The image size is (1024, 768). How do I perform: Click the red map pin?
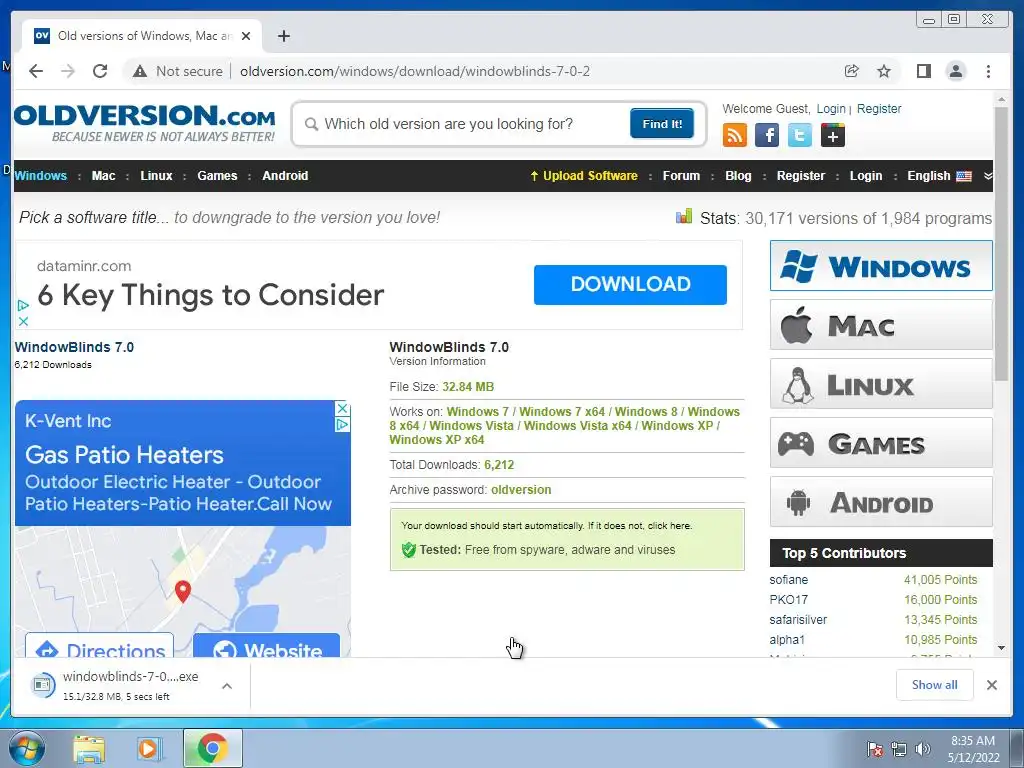[x=183, y=592]
